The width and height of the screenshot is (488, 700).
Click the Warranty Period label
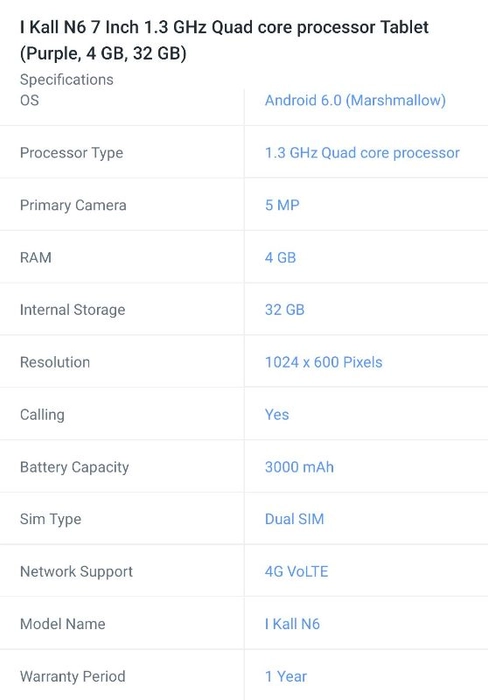tap(72, 676)
